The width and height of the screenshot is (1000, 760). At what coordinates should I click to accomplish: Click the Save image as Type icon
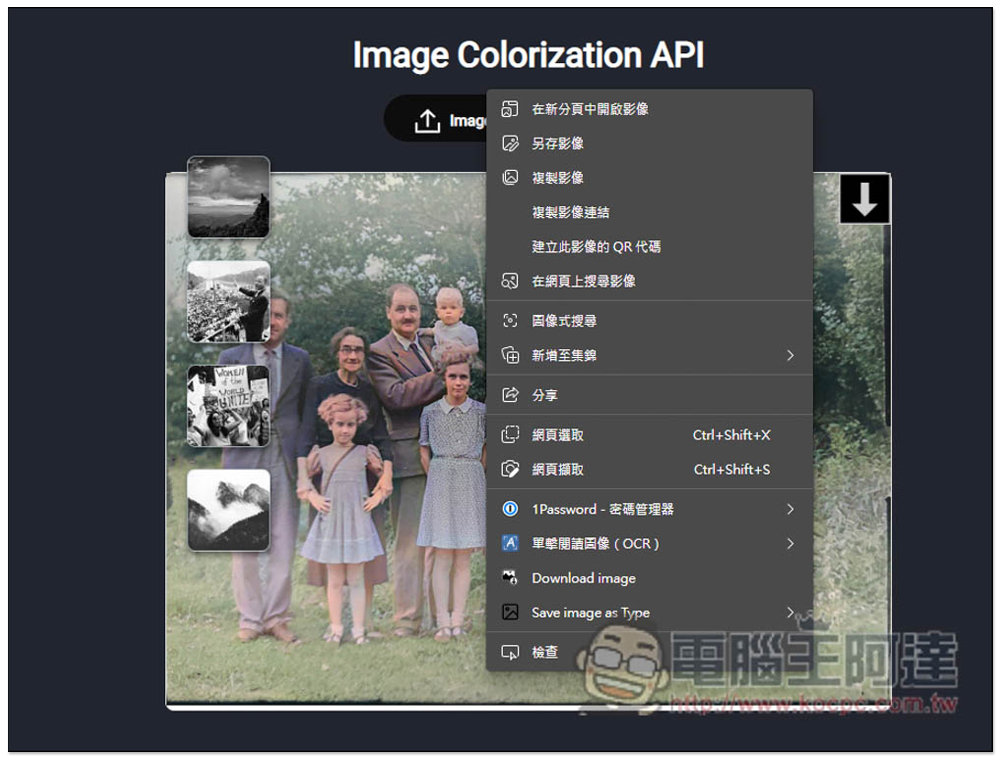tap(510, 612)
